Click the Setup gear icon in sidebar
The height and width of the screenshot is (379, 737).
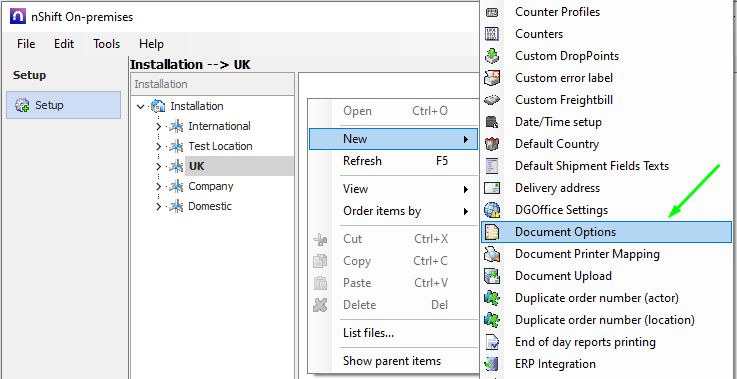pyautogui.click(x=22, y=105)
